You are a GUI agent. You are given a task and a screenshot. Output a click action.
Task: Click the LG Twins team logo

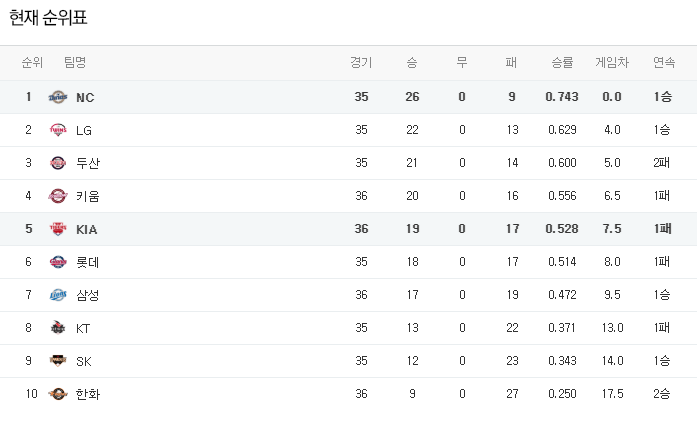click(58, 130)
